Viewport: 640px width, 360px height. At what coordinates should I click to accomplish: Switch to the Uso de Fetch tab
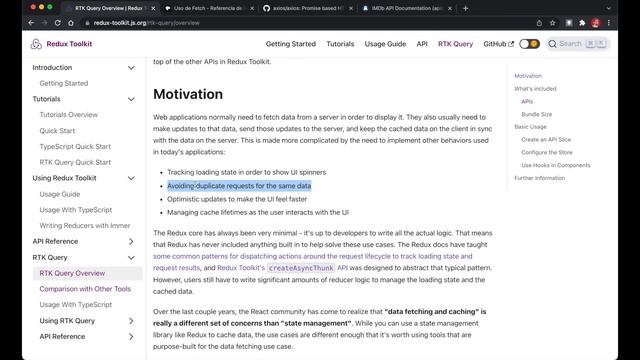point(208,8)
